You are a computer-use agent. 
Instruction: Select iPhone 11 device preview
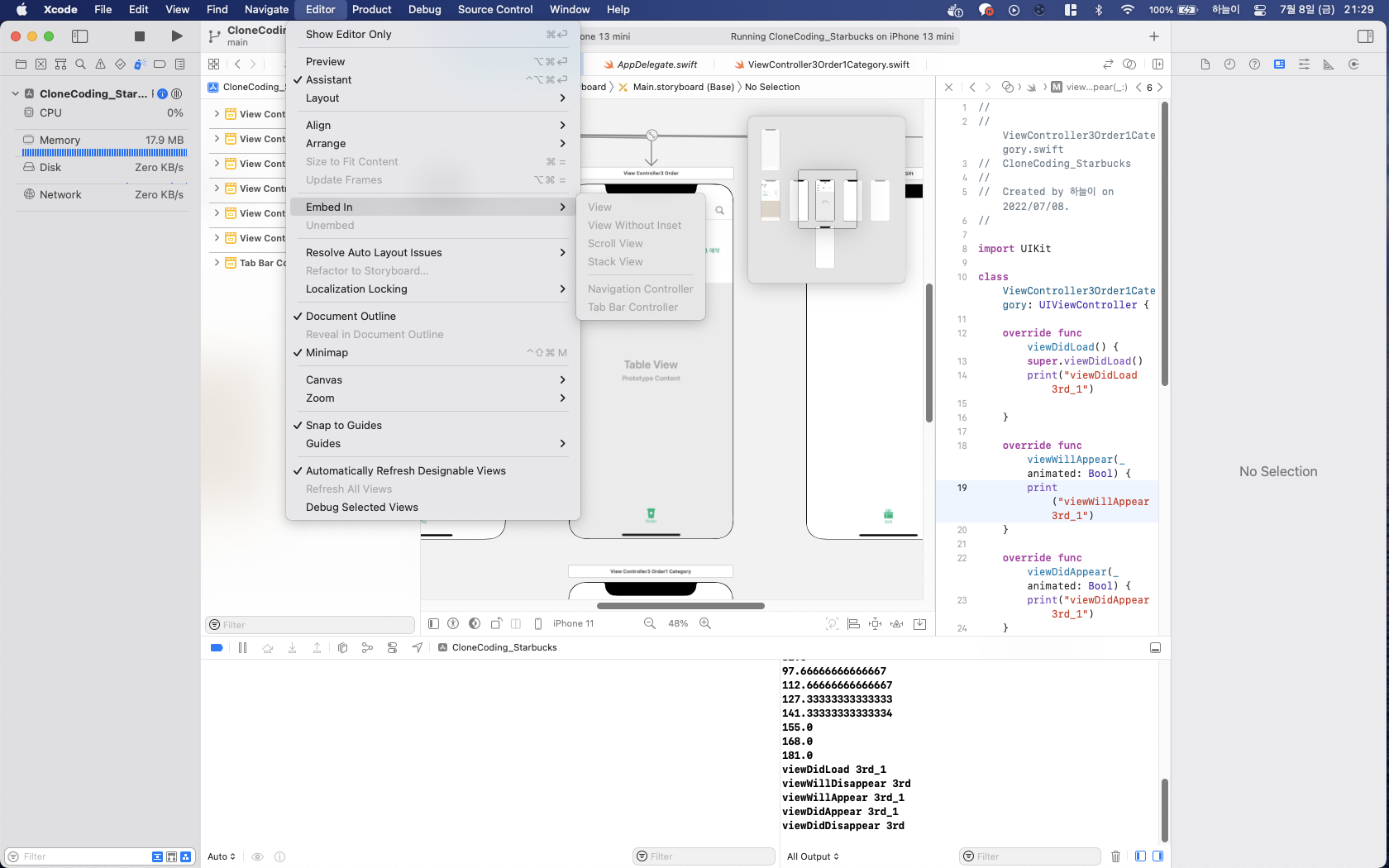point(573,623)
